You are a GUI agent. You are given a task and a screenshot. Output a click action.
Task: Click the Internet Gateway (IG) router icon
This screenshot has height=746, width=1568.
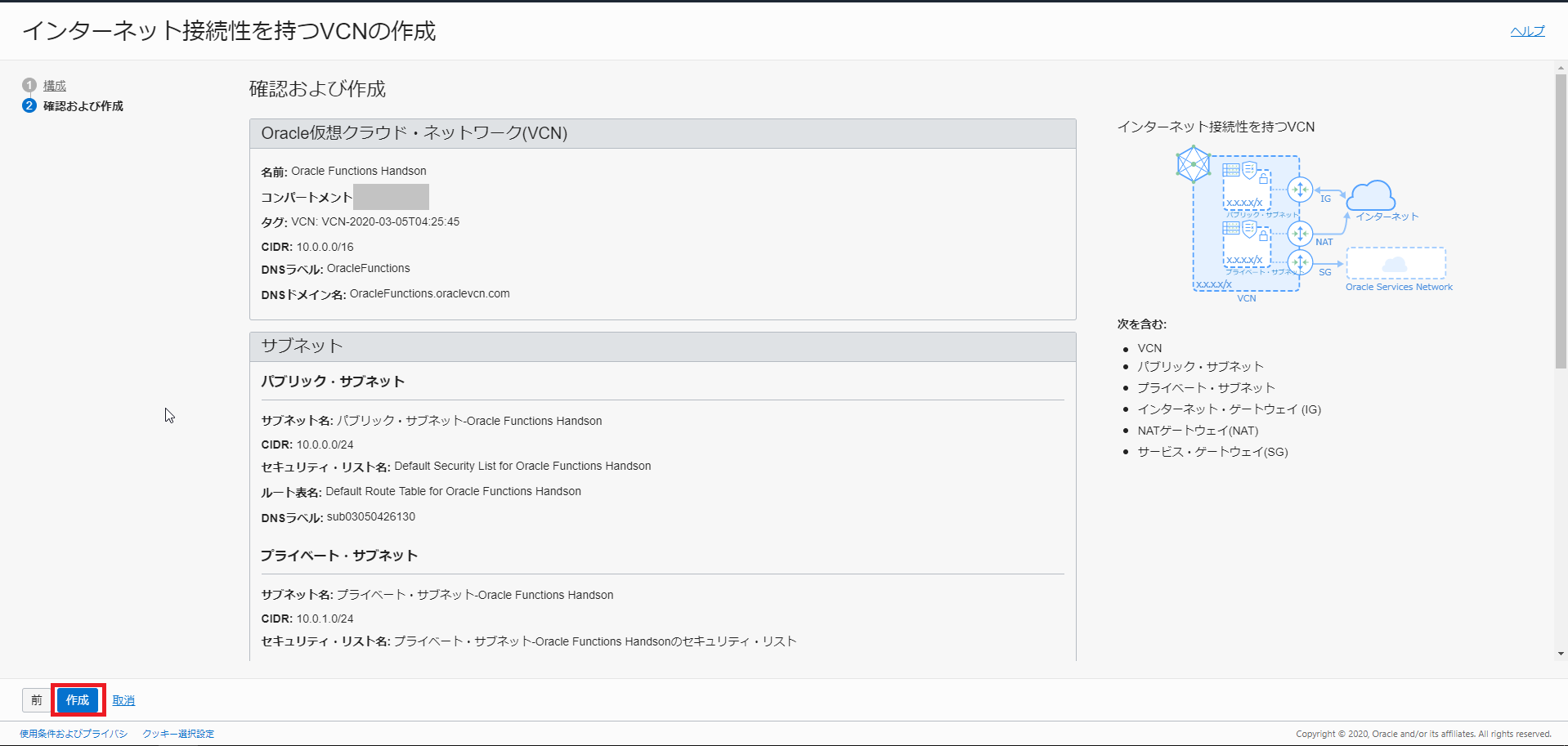(1300, 190)
